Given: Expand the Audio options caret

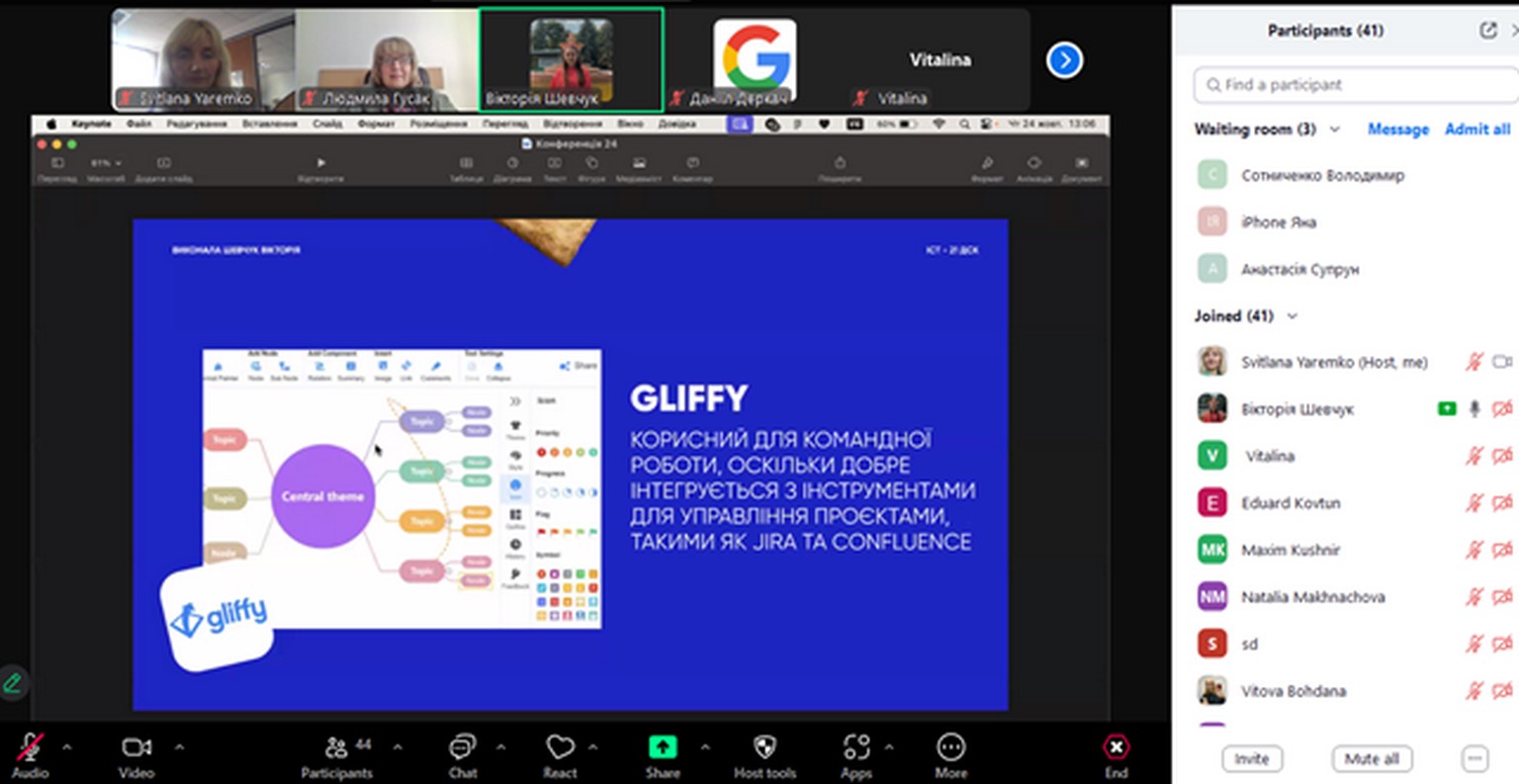Looking at the screenshot, I should point(67,747).
